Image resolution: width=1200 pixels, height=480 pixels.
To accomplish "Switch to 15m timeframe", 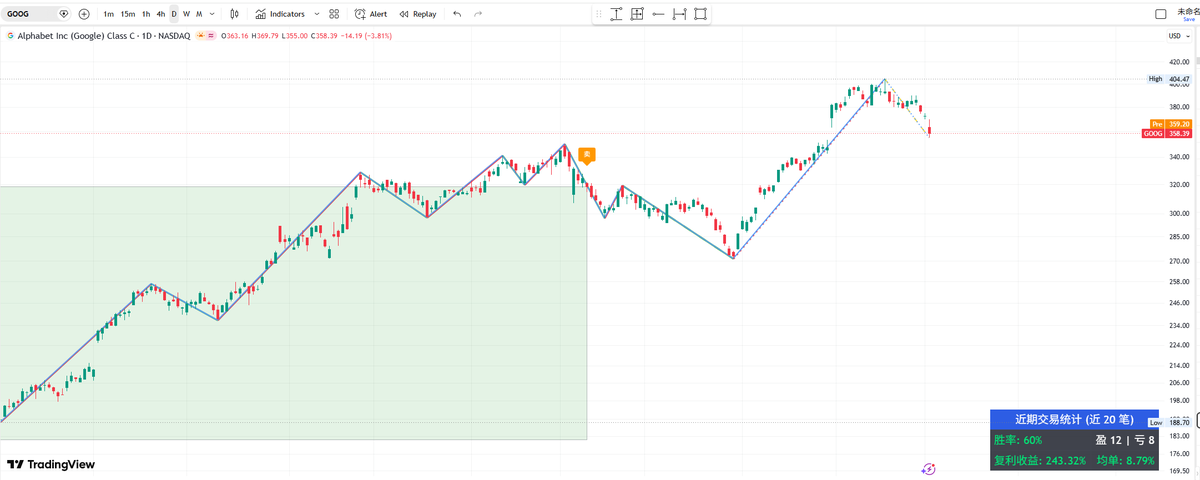I will click(128, 14).
